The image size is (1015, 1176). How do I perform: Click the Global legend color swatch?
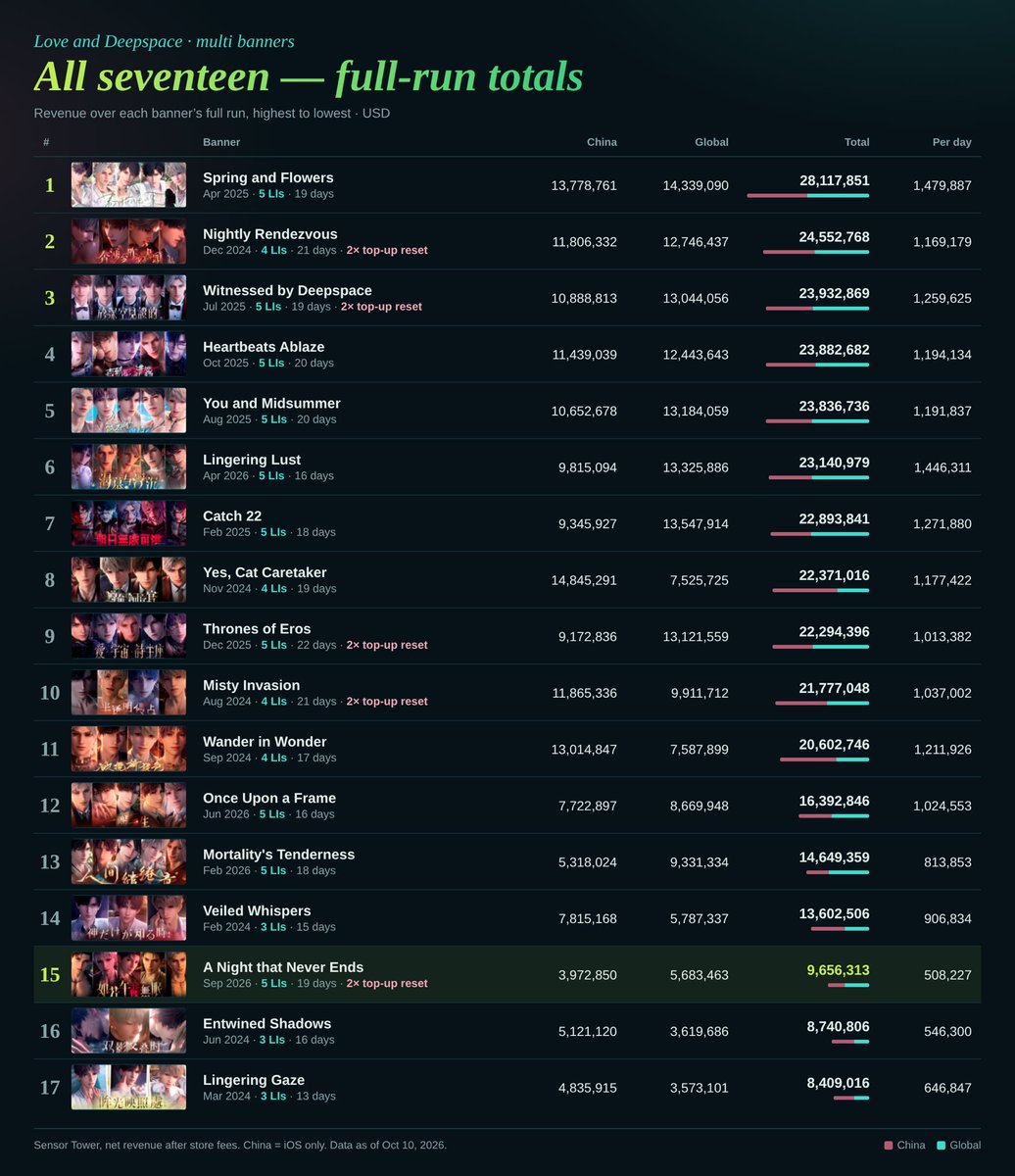pos(942,1145)
